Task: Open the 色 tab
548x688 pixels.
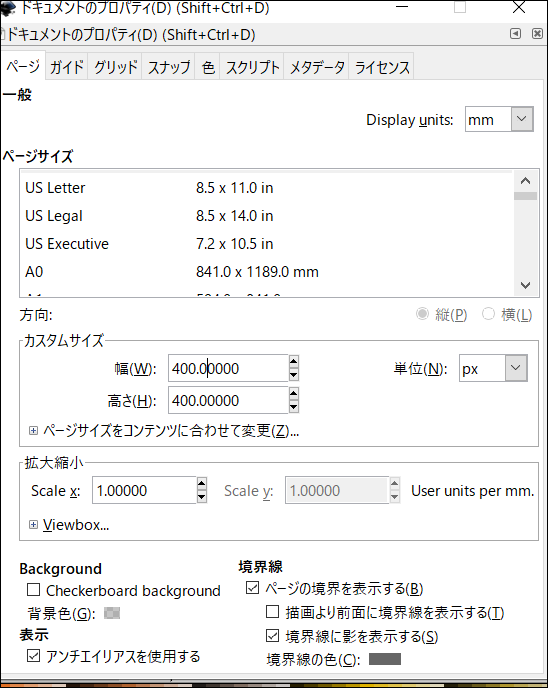Action: [208, 67]
